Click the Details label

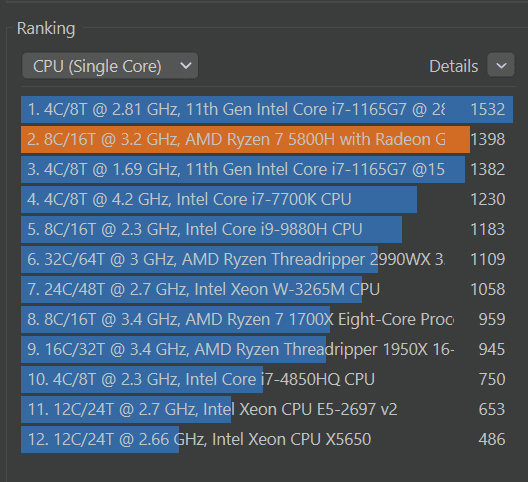tap(453, 66)
